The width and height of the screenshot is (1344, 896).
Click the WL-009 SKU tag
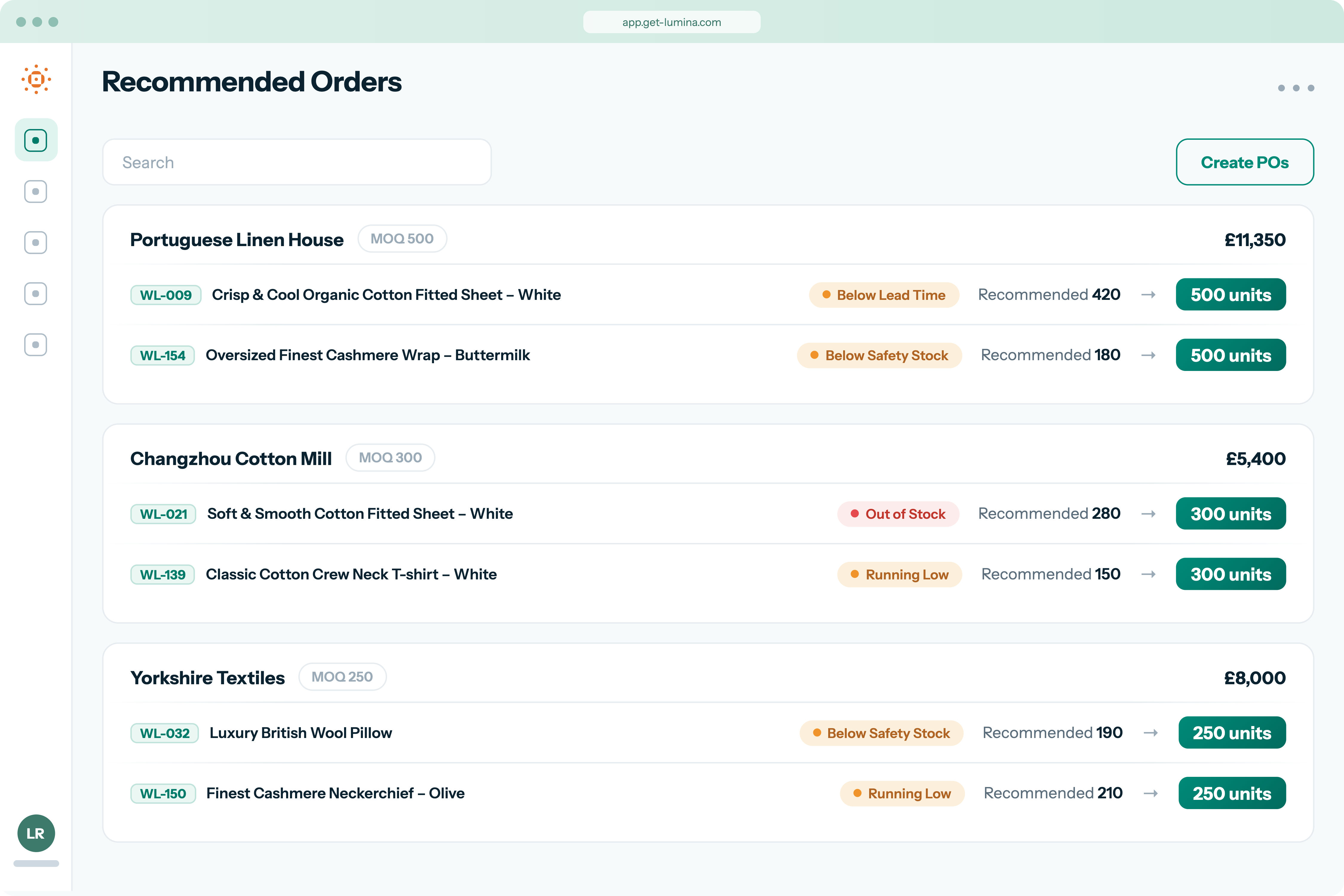pyautogui.click(x=166, y=295)
